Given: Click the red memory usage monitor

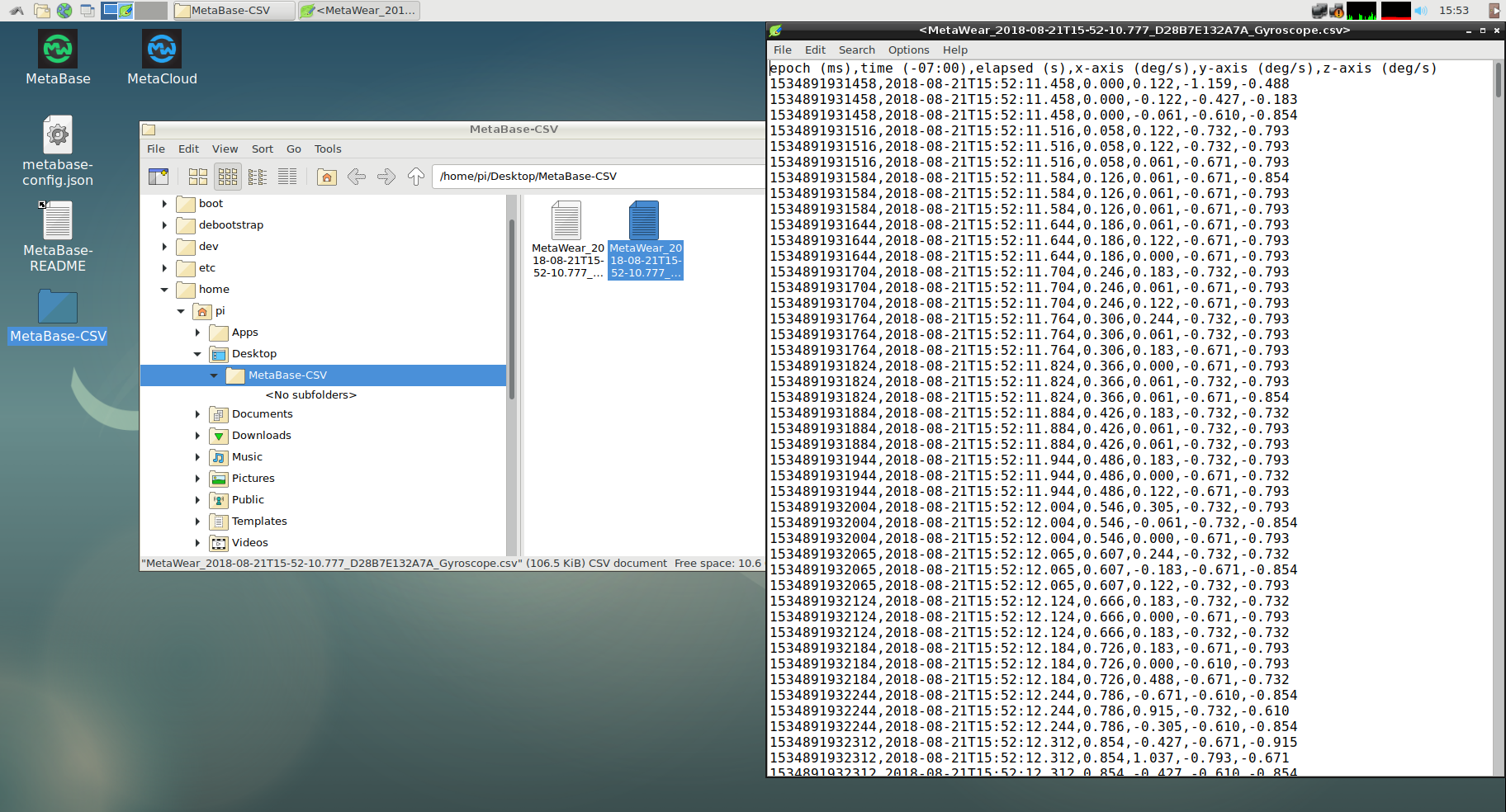Looking at the screenshot, I should coord(1396,11).
